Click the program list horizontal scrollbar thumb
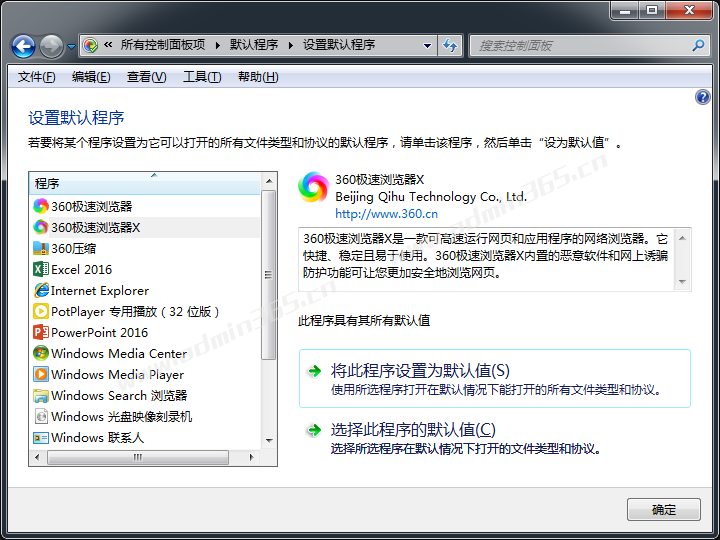Screen dimensions: 720x540 pyautogui.click(x=138, y=457)
